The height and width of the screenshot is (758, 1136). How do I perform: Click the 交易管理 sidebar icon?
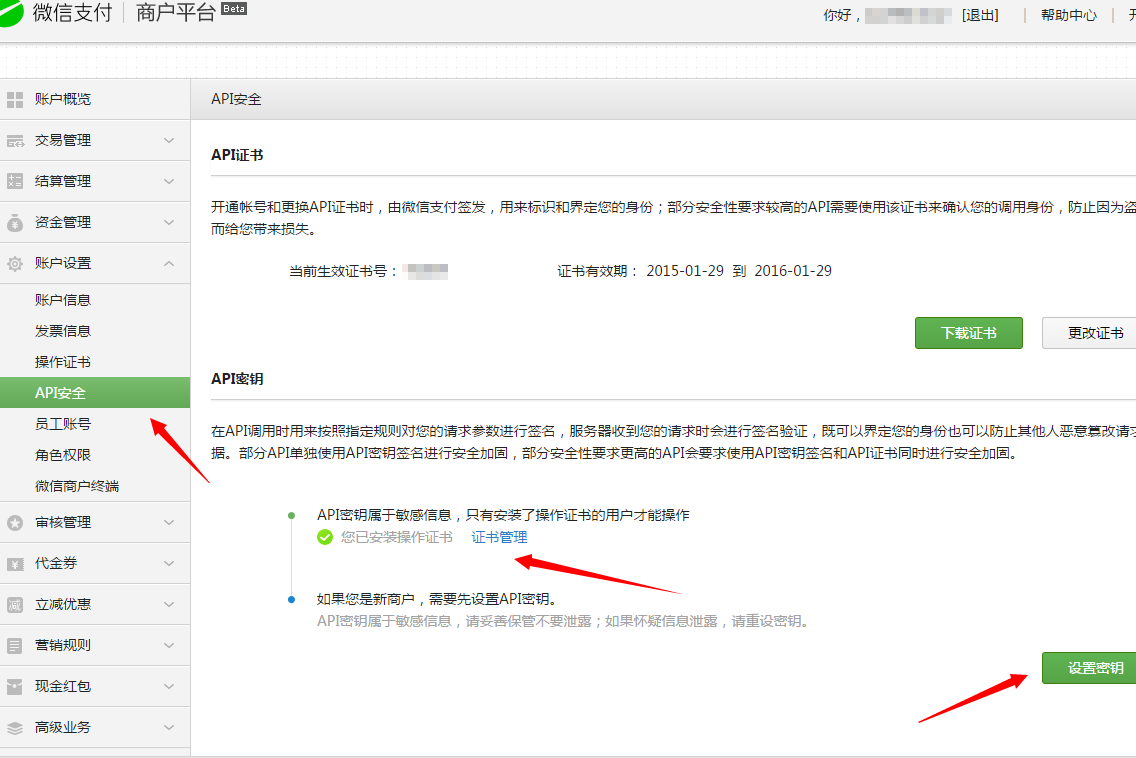15,141
